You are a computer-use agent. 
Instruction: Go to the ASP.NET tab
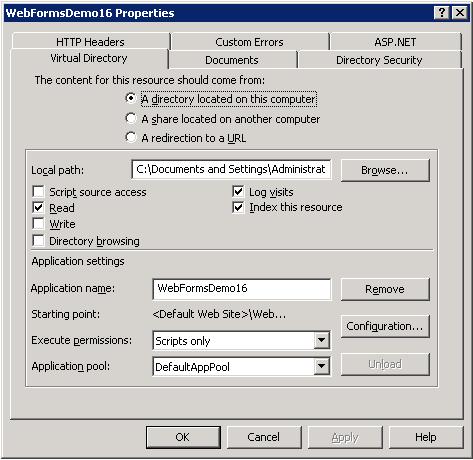395,42
